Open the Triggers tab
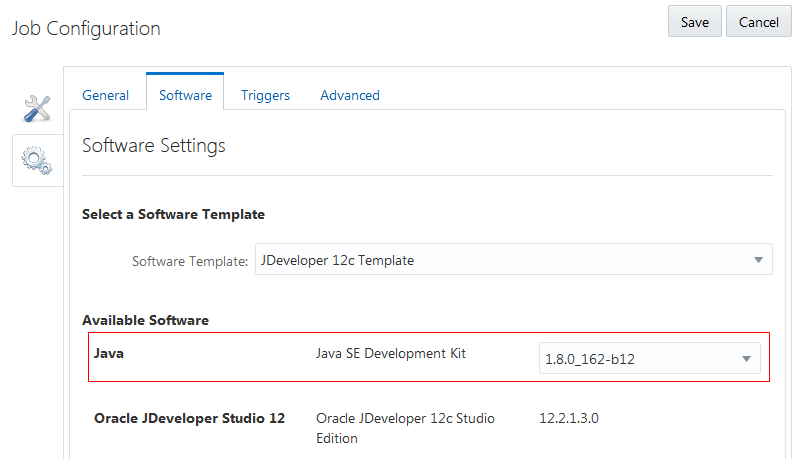 265,95
